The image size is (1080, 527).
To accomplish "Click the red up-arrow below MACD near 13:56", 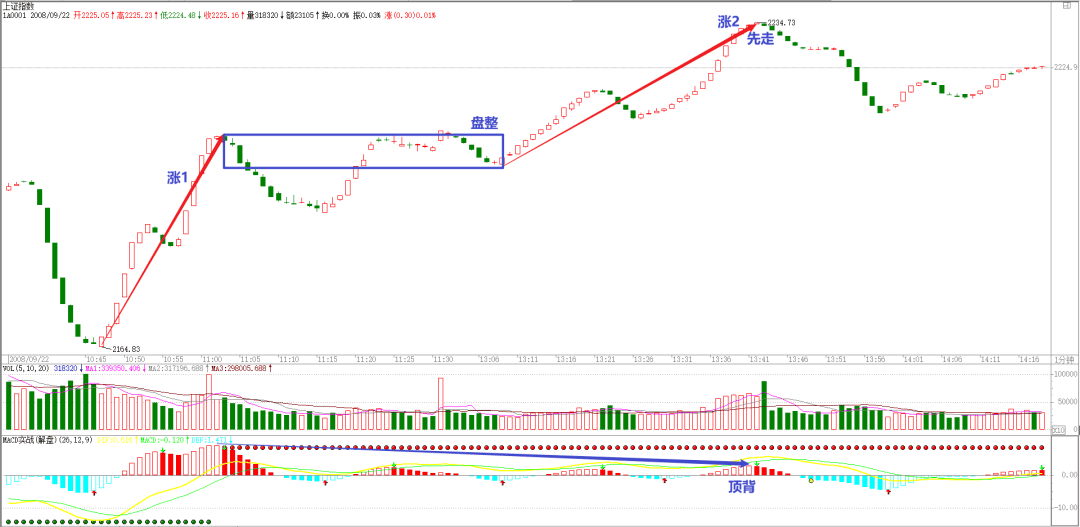I will point(888,491).
